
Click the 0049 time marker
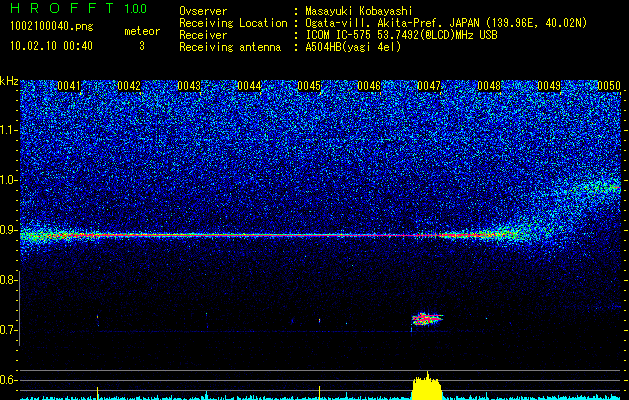point(549,86)
